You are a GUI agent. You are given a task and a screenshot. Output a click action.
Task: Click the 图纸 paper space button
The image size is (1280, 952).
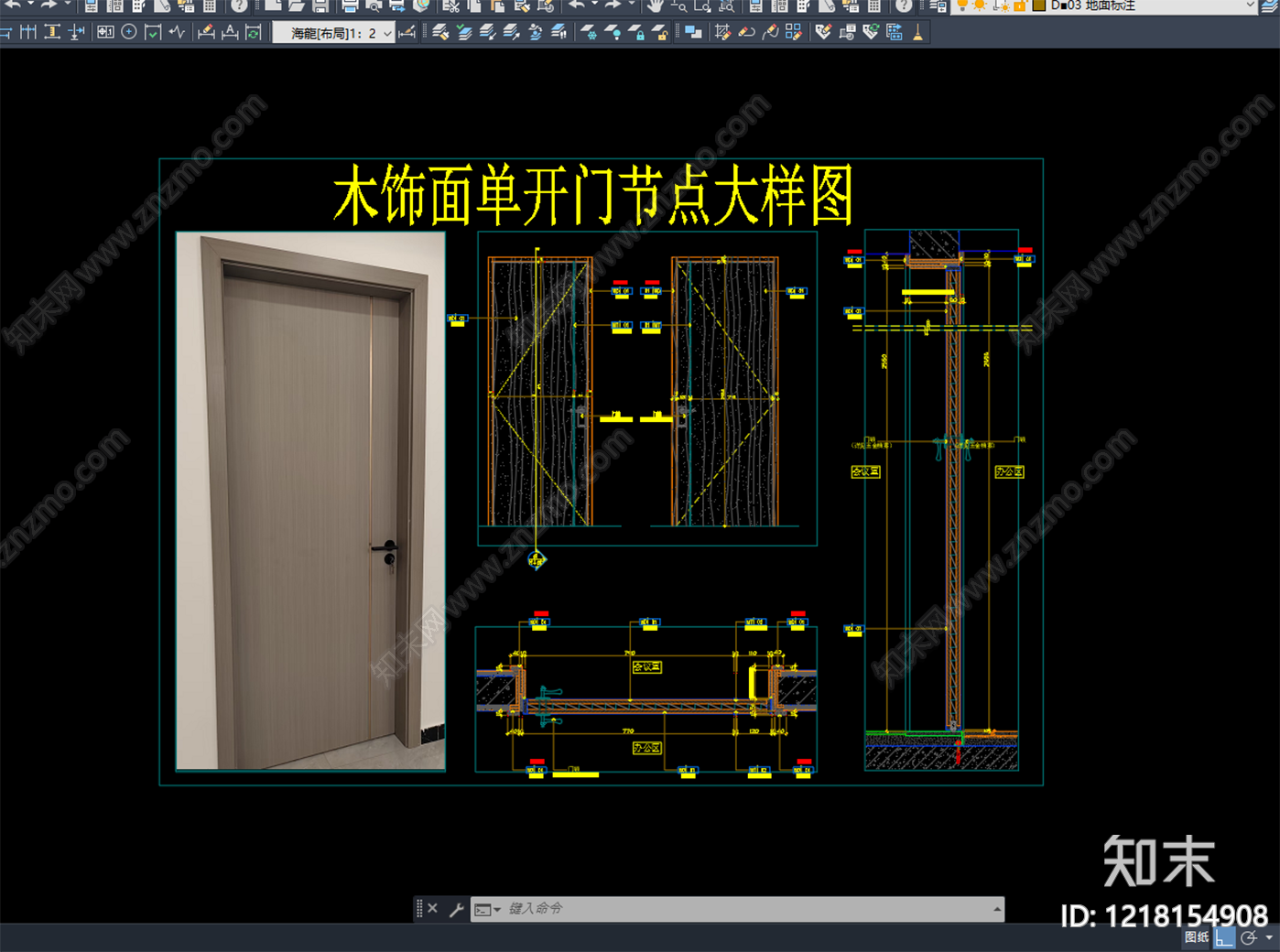tap(1197, 937)
